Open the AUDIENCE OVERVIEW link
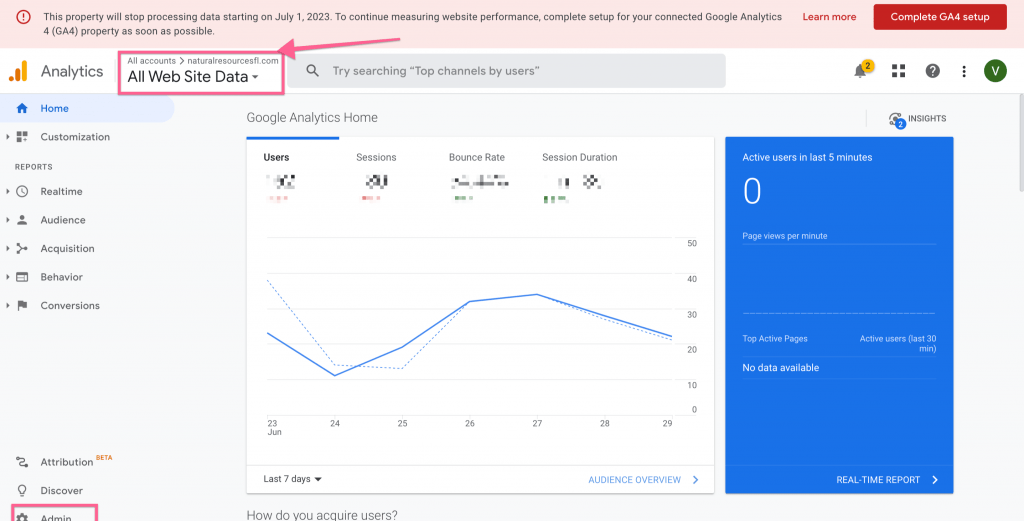Screen dimensions: 1024x521 coord(634,480)
